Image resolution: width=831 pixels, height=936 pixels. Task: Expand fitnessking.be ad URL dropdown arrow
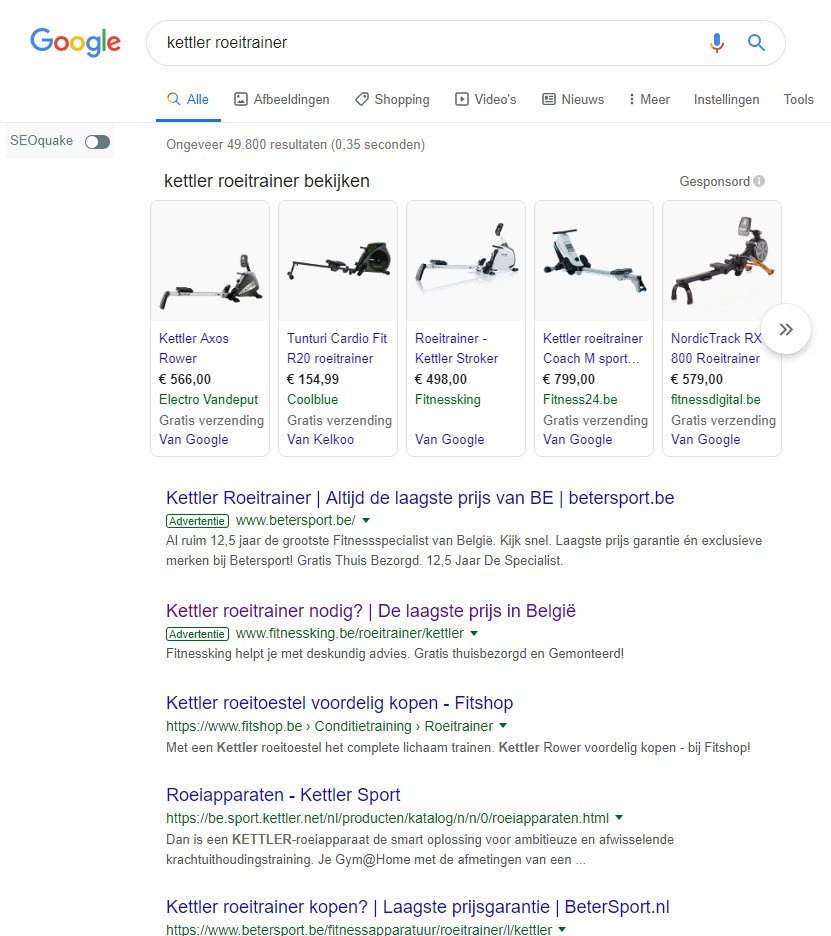point(474,633)
